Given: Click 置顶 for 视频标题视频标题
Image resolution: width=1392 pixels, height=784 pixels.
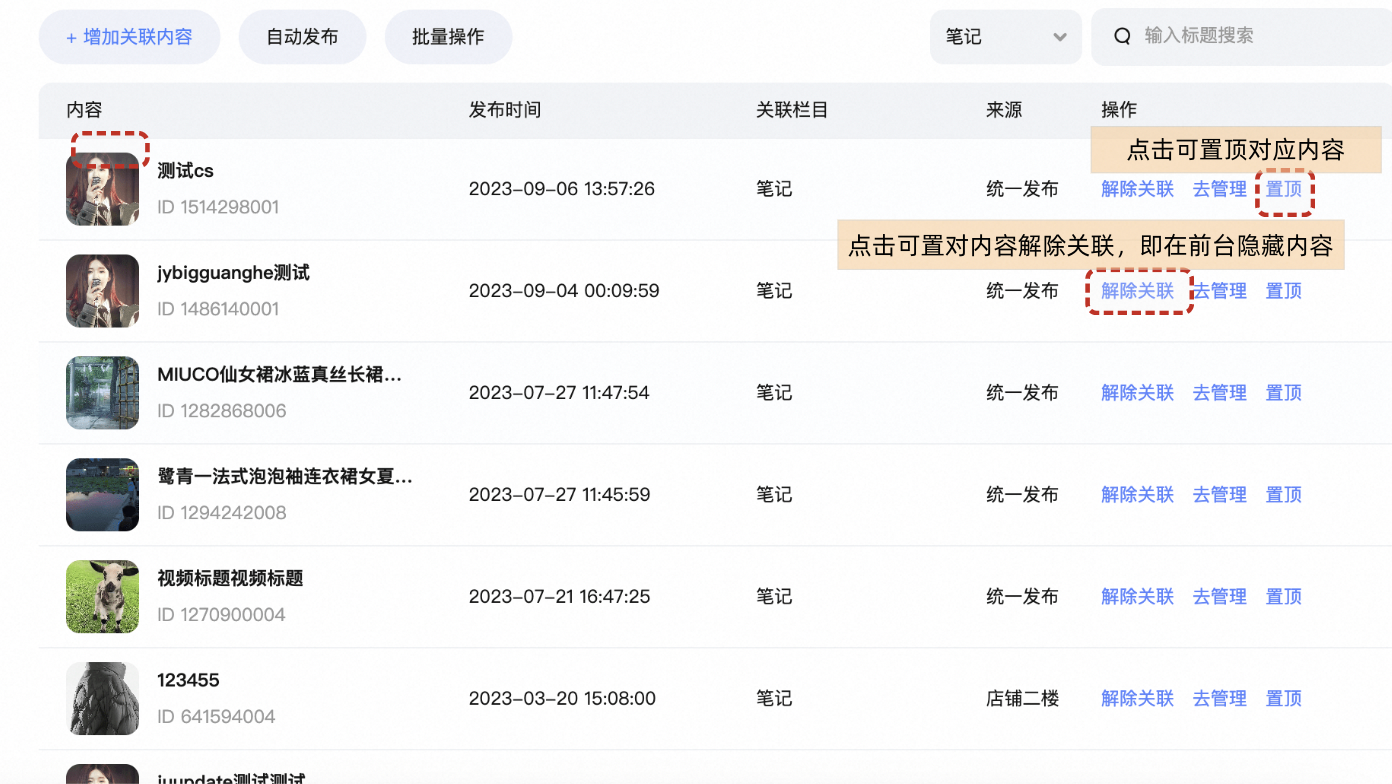Looking at the screenshot, I should coord(1284,597).
